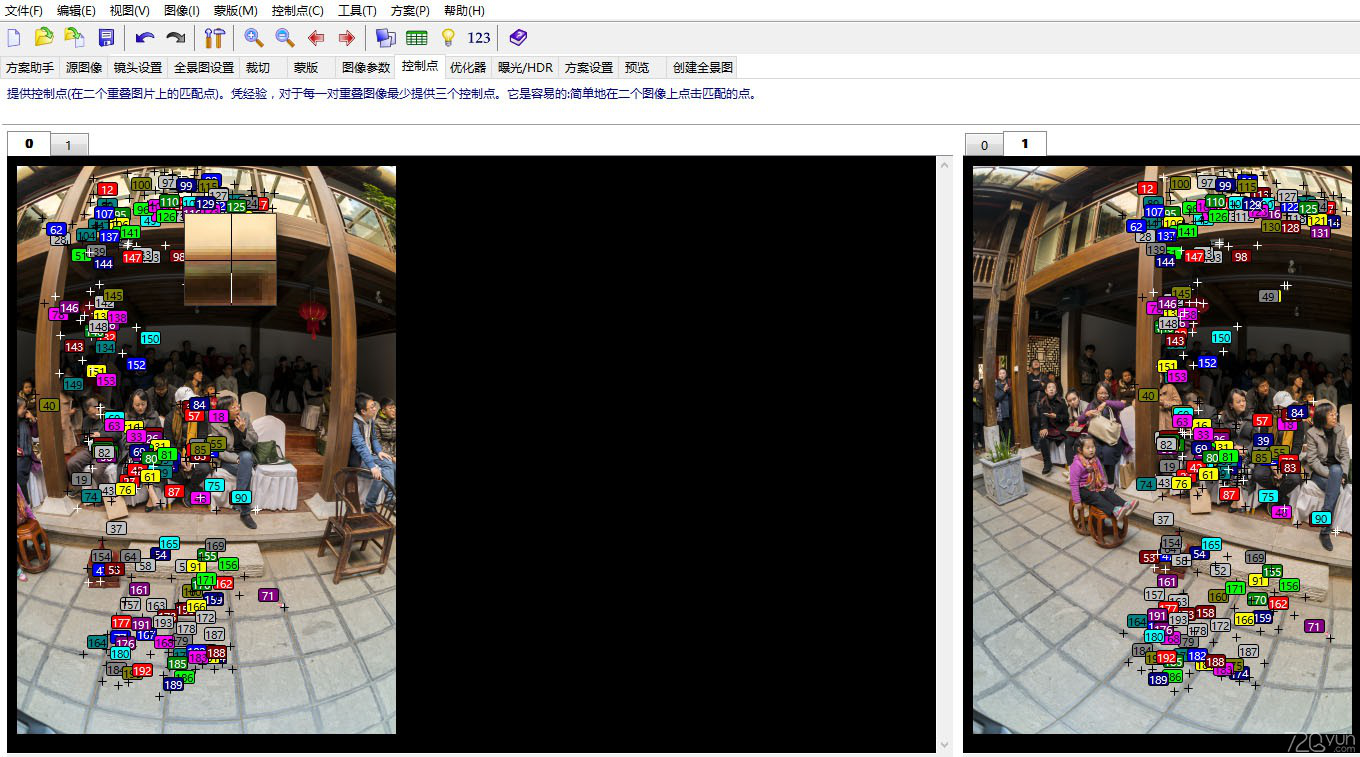The image size is (1360, 757).
Task: Select control point 98 in the right image
Action: [x=1241, y=256]
